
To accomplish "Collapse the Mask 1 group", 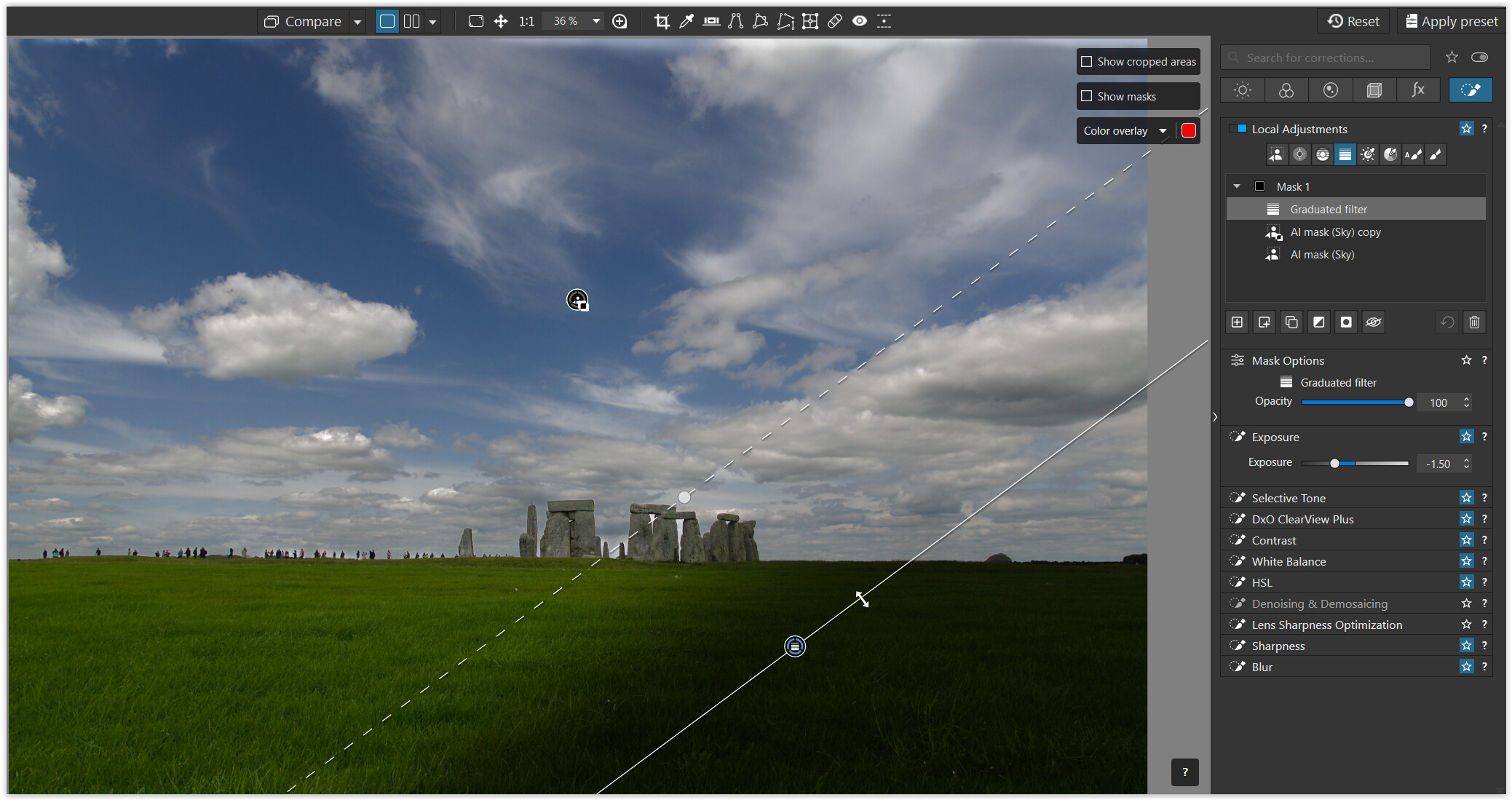I will 1237,186.
